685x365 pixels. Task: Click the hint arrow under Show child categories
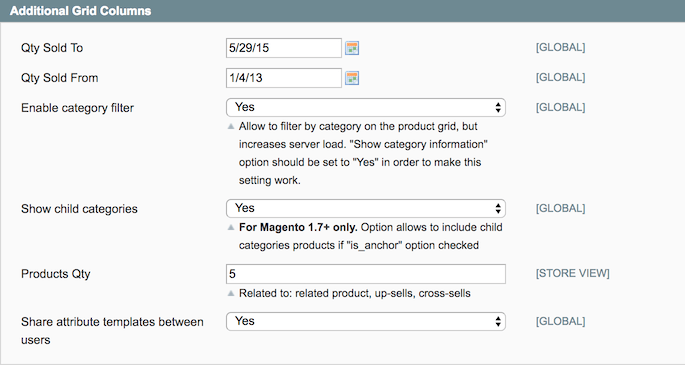click(231, 227)
